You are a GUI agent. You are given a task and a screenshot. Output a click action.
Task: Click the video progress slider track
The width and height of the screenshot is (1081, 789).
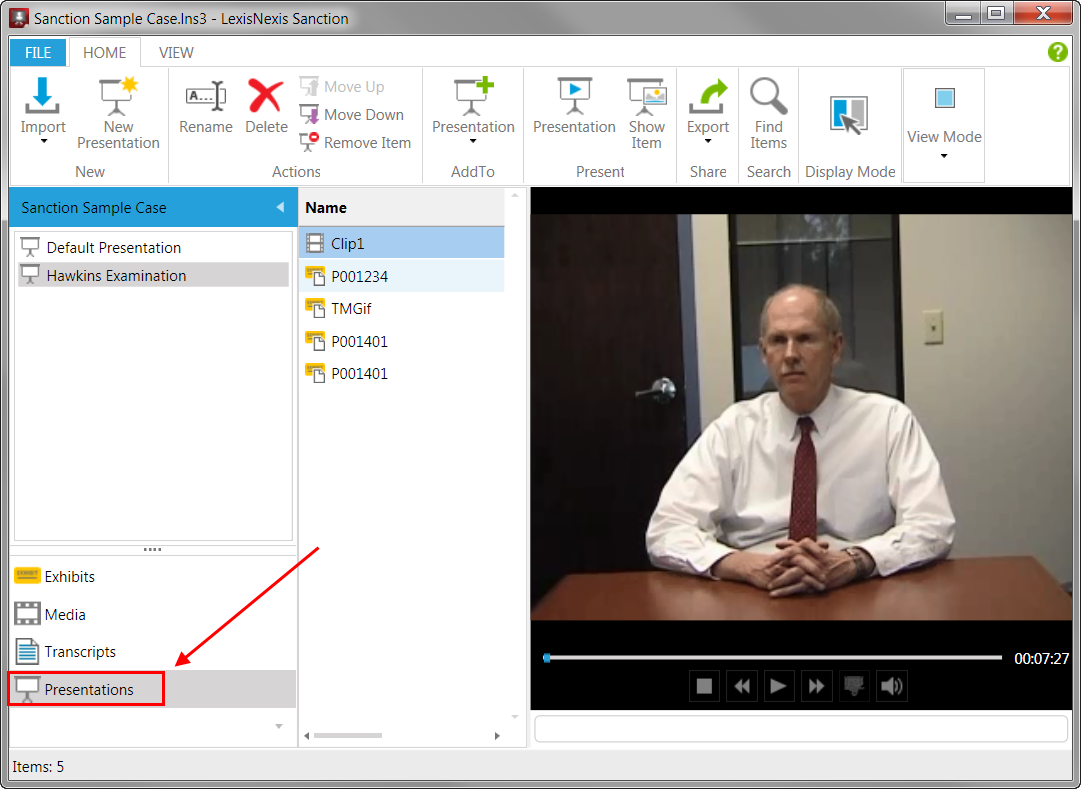773,658
